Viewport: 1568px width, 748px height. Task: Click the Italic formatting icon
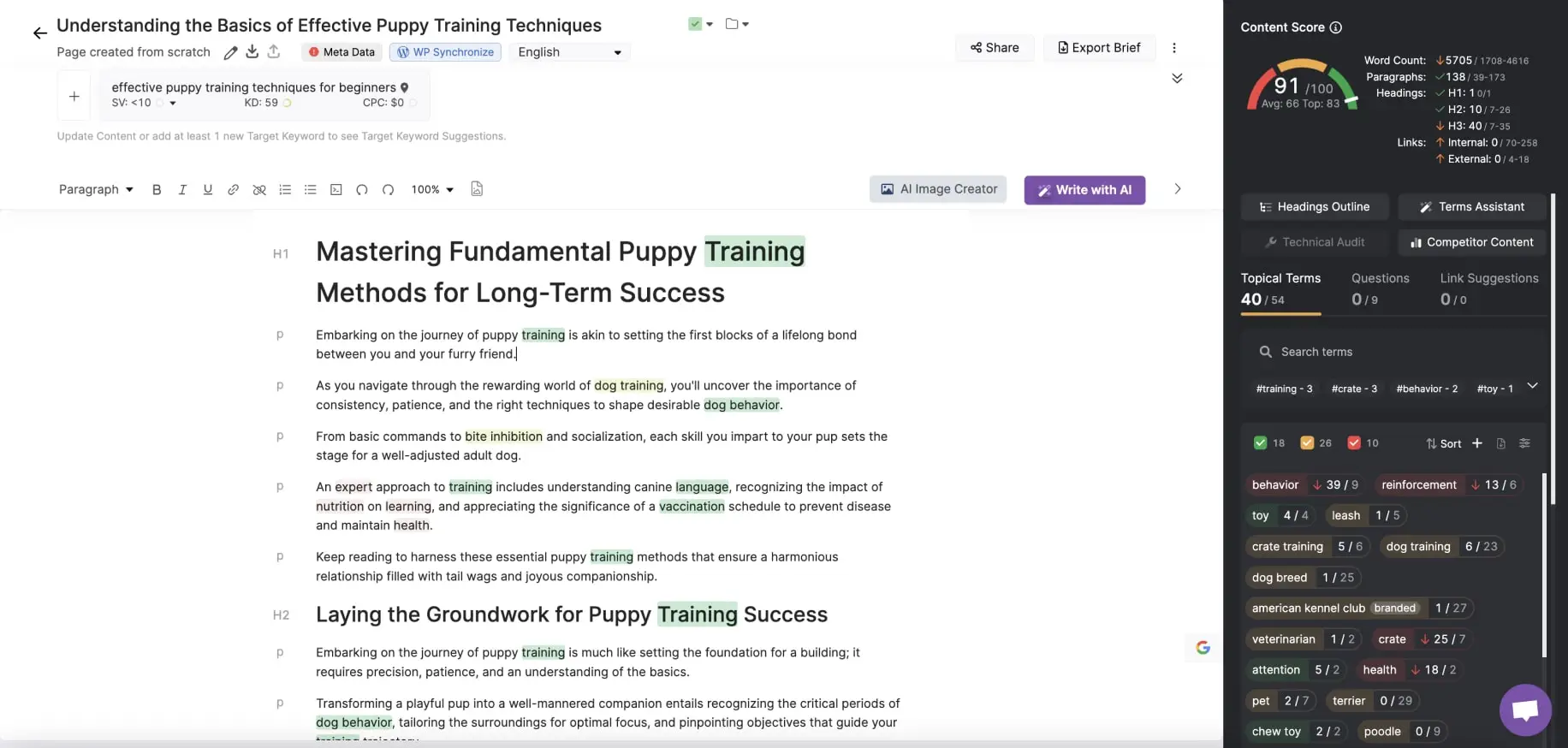[x=182, y=190]
